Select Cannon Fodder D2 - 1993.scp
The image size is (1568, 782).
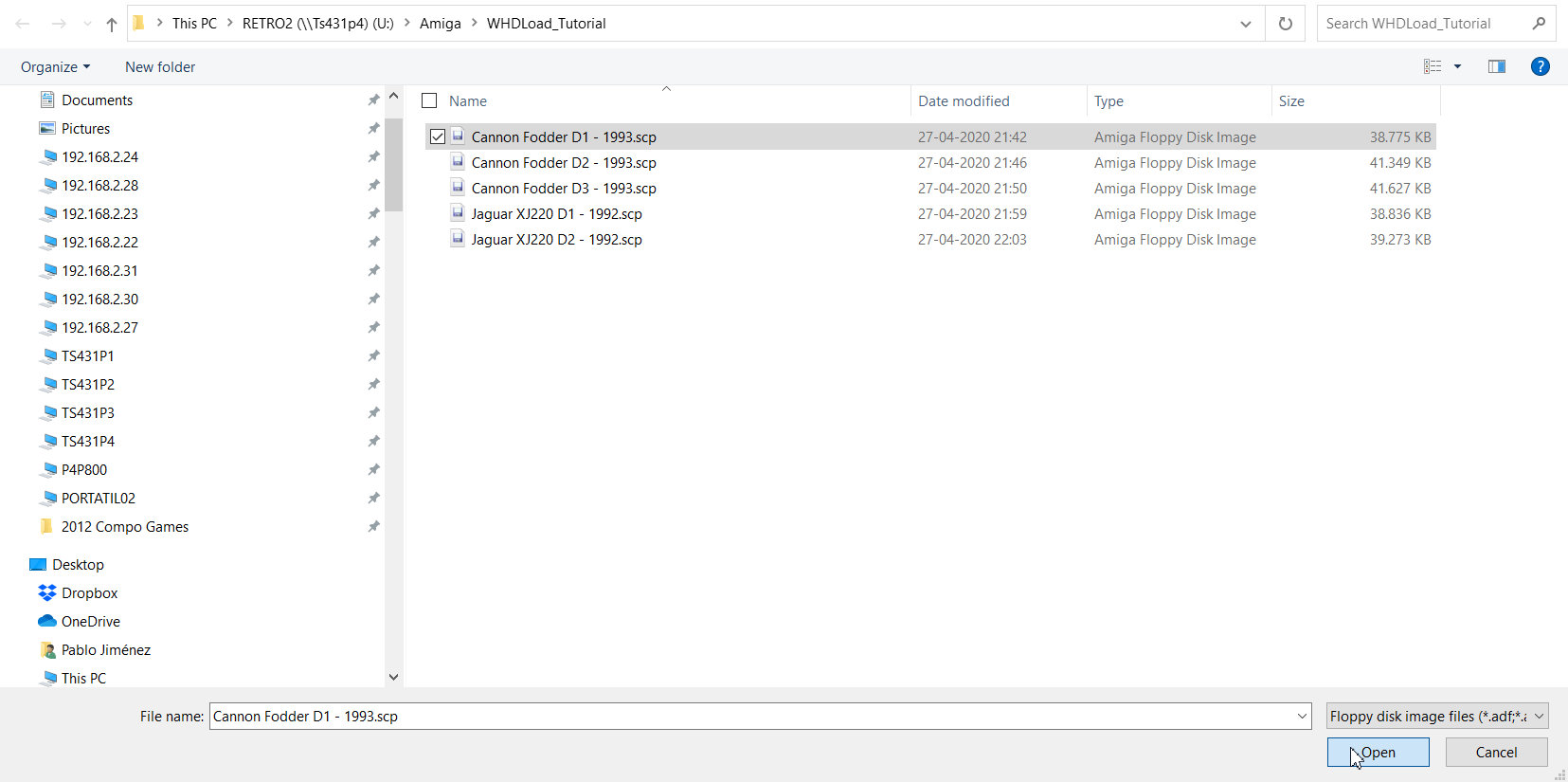[x=564, y=162]
